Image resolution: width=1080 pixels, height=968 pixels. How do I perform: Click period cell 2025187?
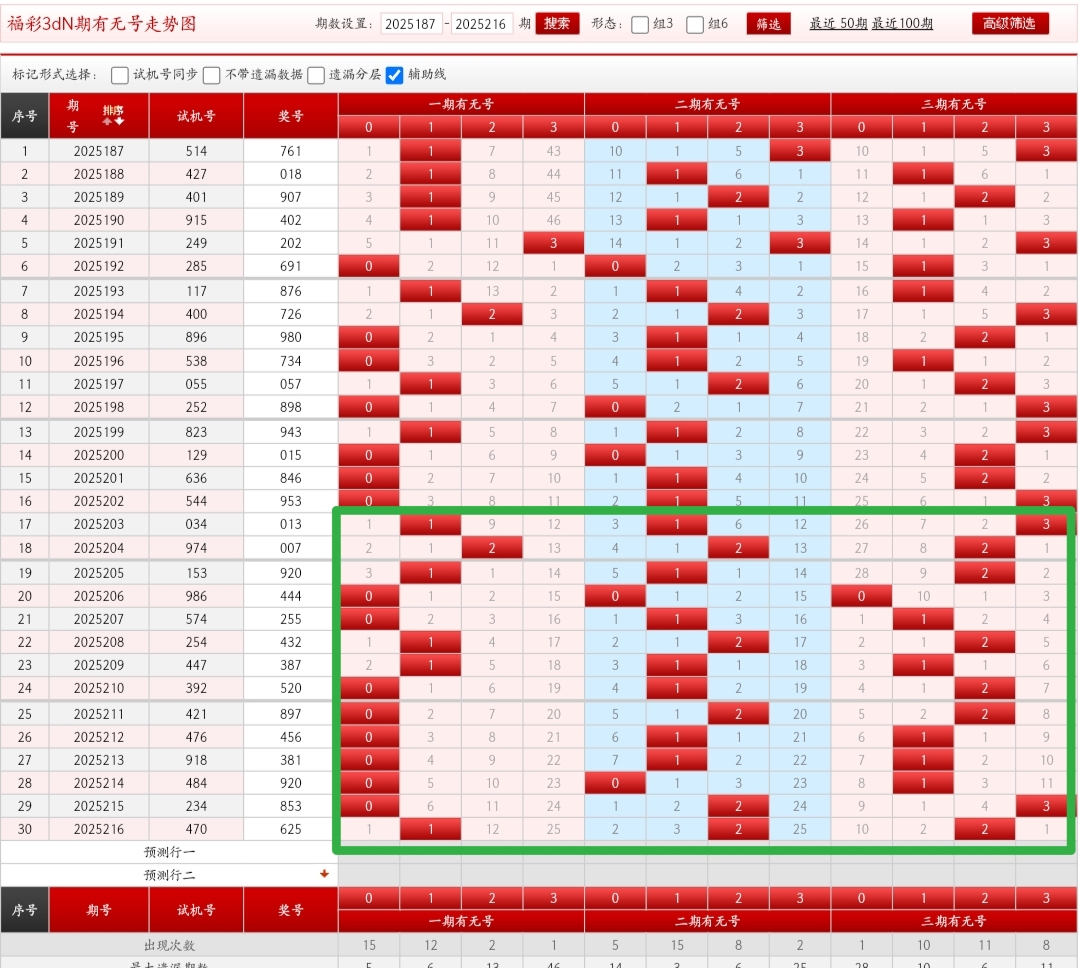point(99,151)
